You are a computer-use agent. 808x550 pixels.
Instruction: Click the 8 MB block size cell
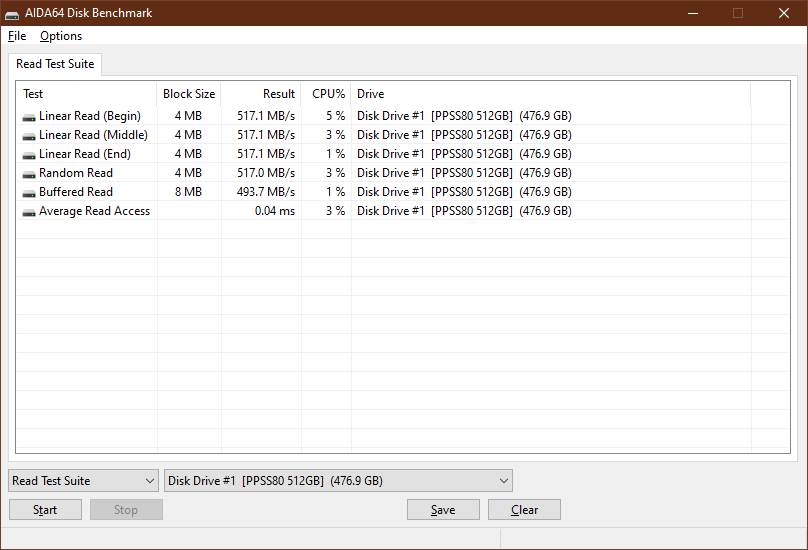tap(188, 192)
